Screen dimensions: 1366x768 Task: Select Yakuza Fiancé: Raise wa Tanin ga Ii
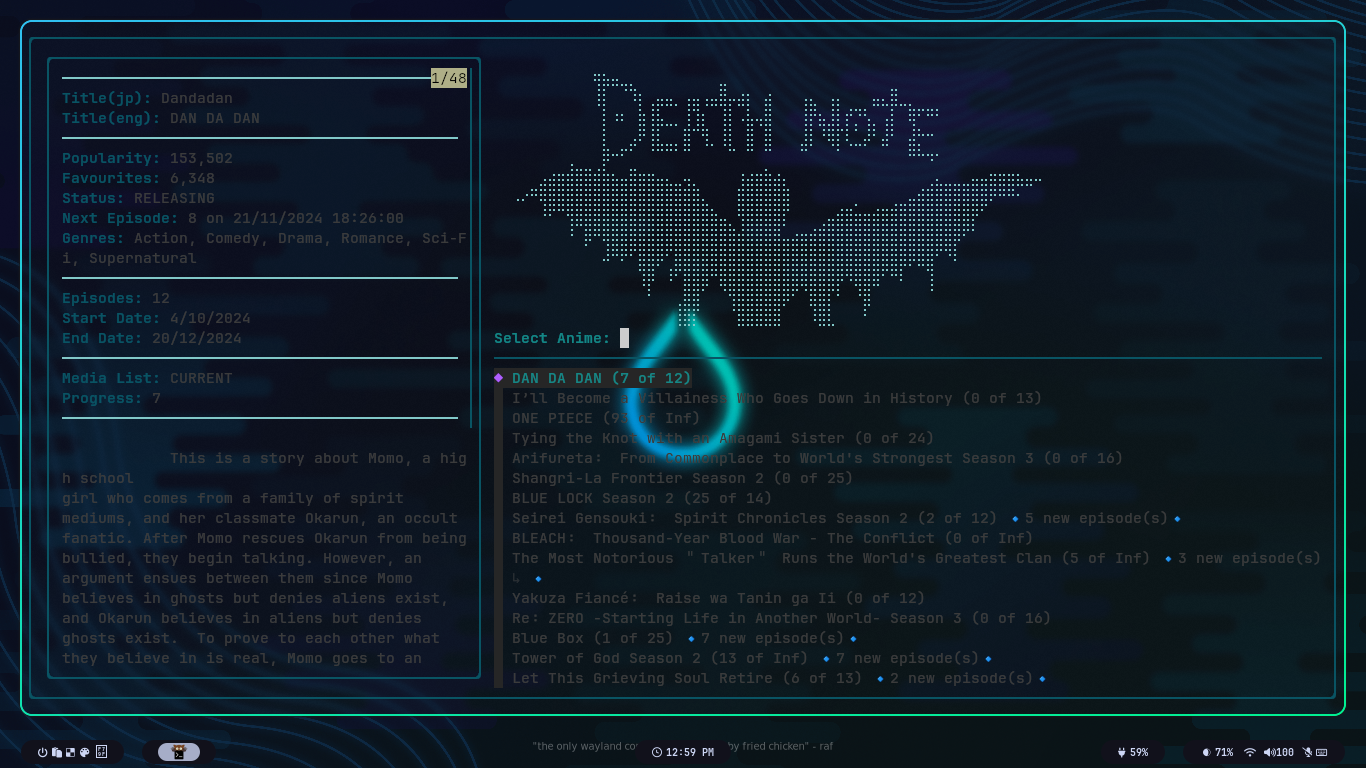(718, 598)
